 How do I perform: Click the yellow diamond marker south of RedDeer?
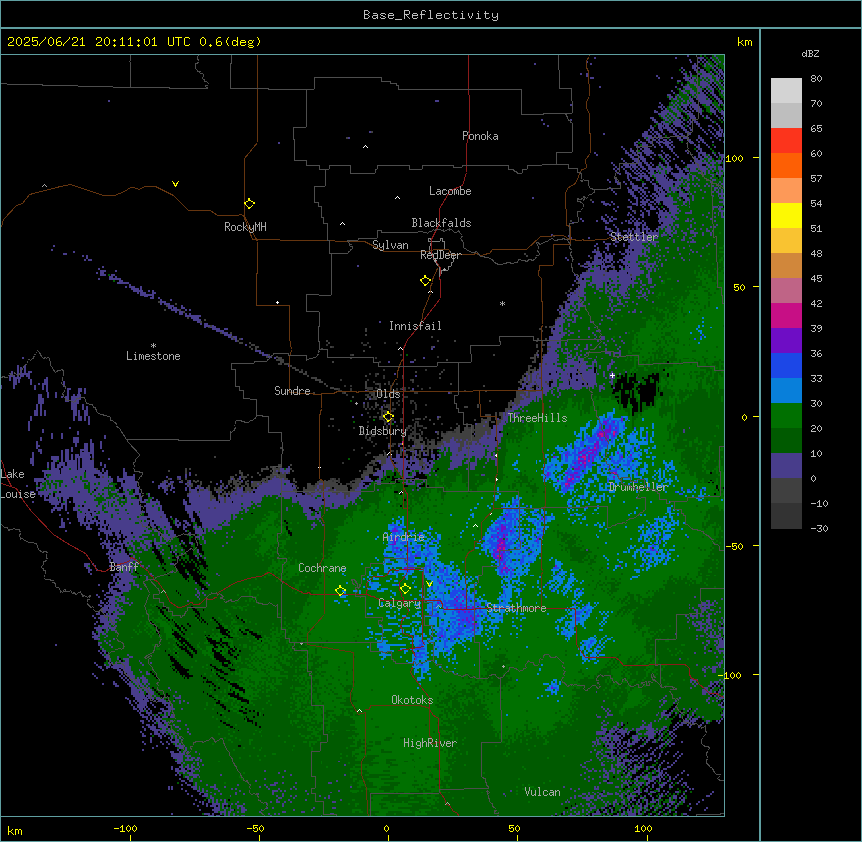coord(426,281)
